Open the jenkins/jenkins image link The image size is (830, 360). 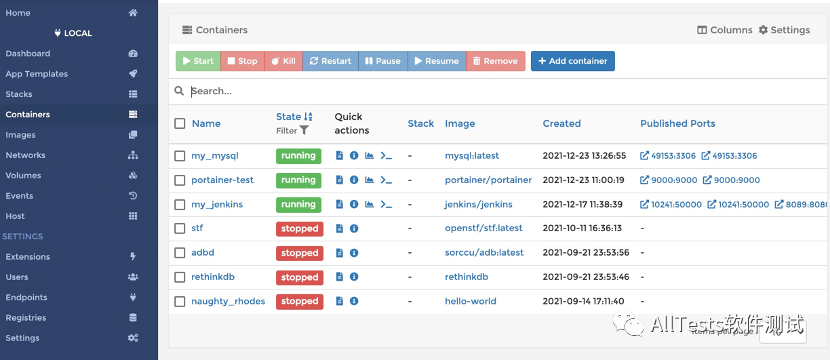(x=479, y=204)
